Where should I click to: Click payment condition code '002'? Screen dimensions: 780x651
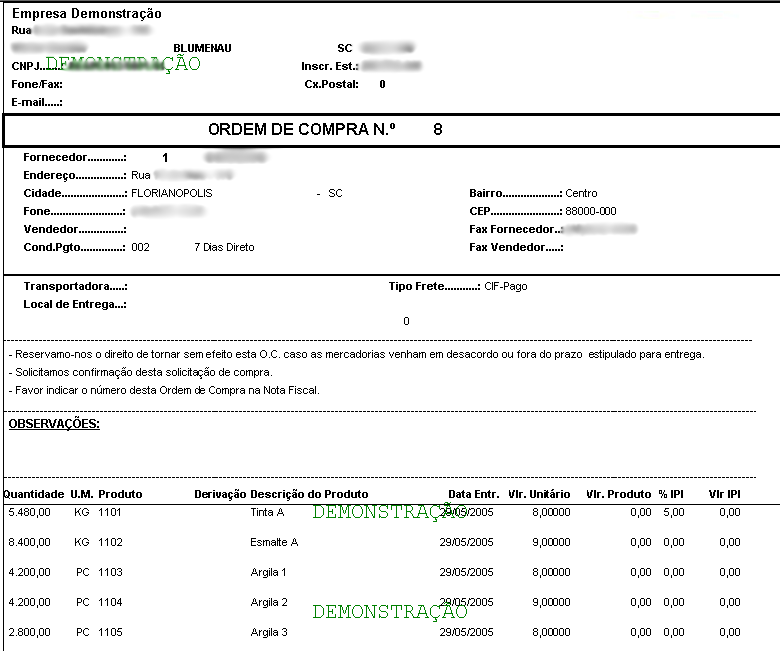click(140, 247)
